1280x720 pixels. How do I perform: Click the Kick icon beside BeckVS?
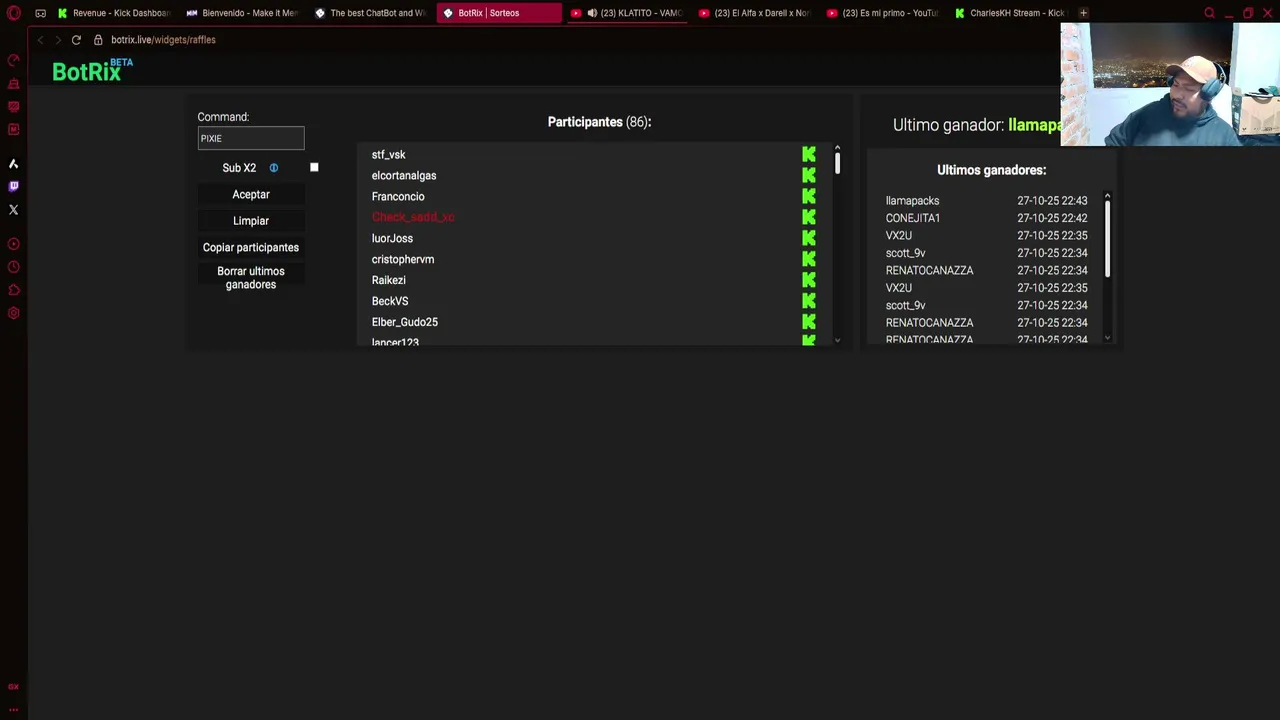[x=808, y=301]
